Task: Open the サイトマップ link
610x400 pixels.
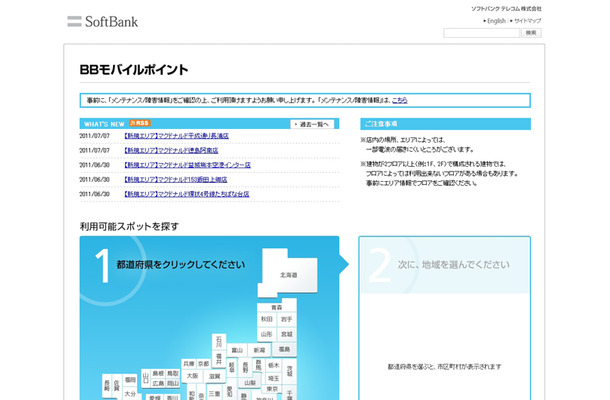Action: [528, 21]
